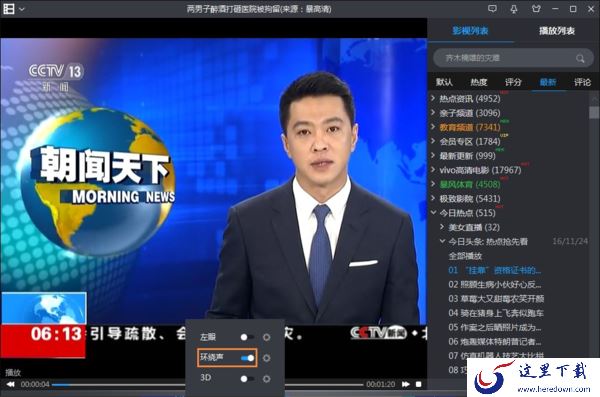Sort list by 评论
The height and width of the screenshot is (397, 600).
582,82
